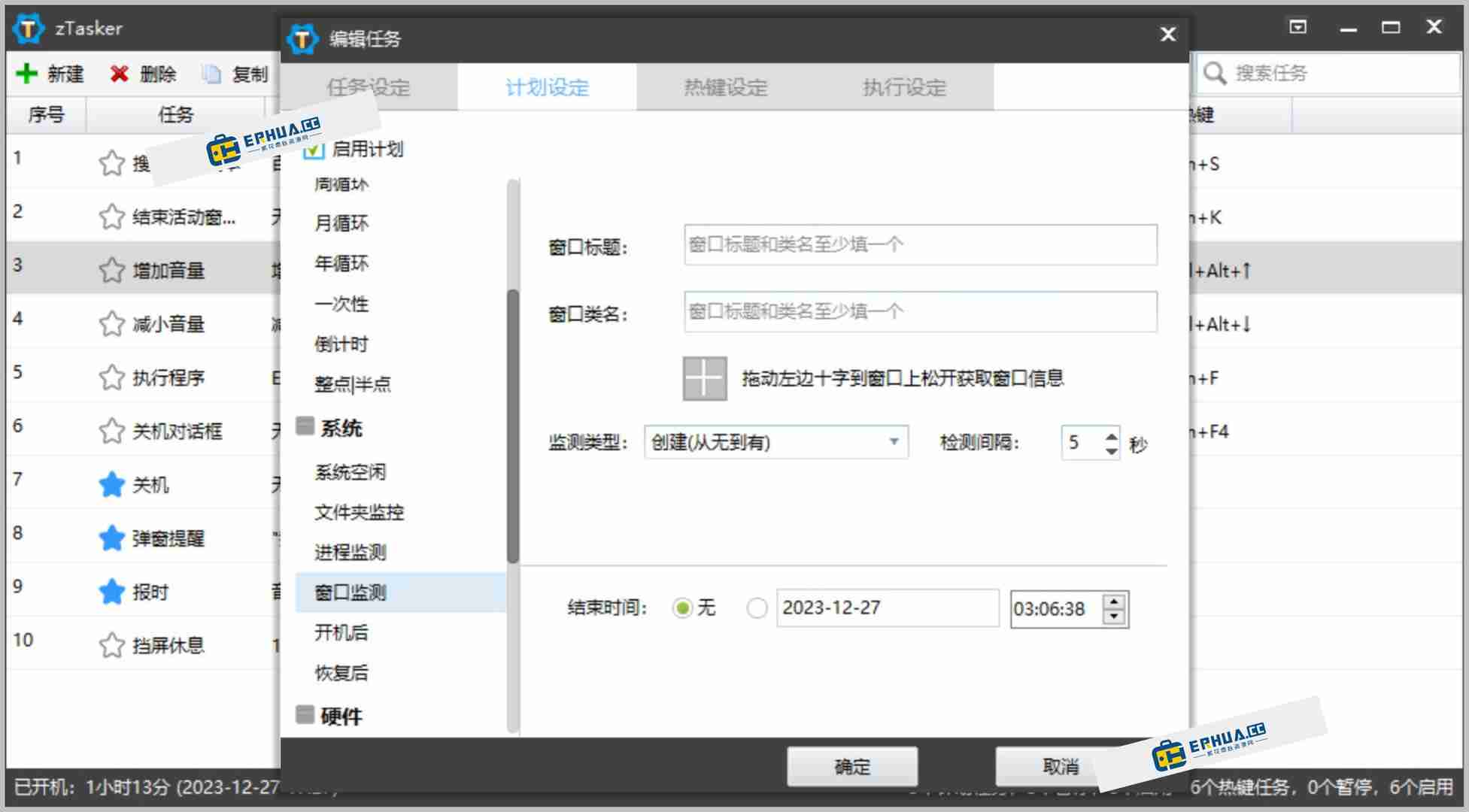Collapse the 系统 category in the sidebar
Image resolution: width=1469 pixels, height=812 pixels.
click(x=305, y=426)
